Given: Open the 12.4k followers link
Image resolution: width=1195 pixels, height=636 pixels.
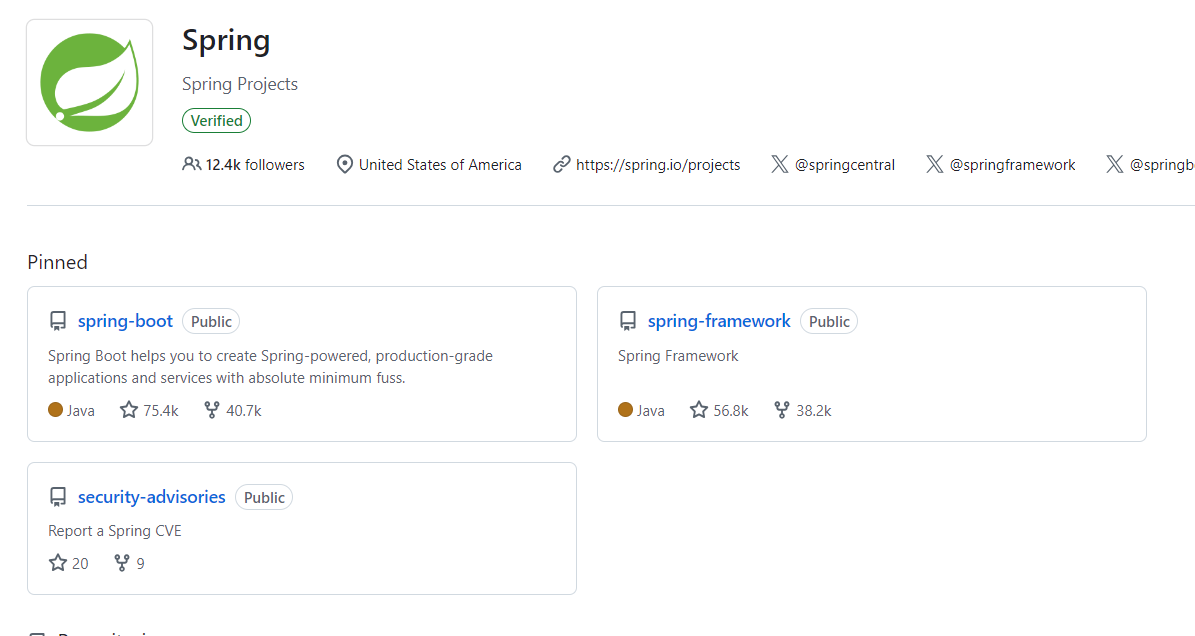Looking at the screenshot, I should point(255,165).
